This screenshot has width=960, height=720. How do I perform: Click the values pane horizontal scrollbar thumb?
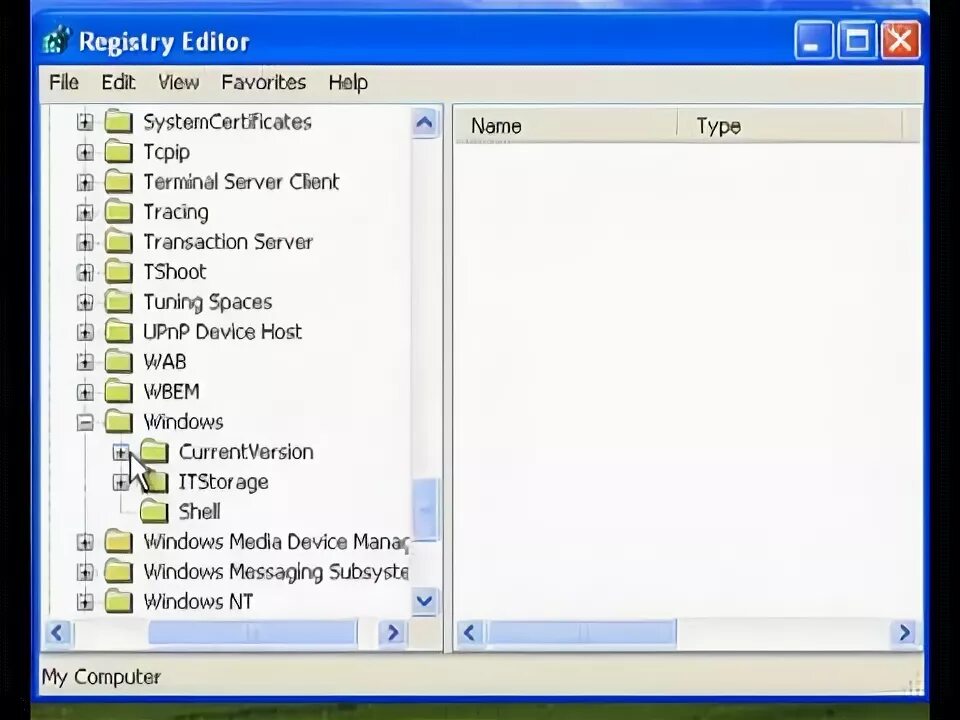click(x=580, y=632)
